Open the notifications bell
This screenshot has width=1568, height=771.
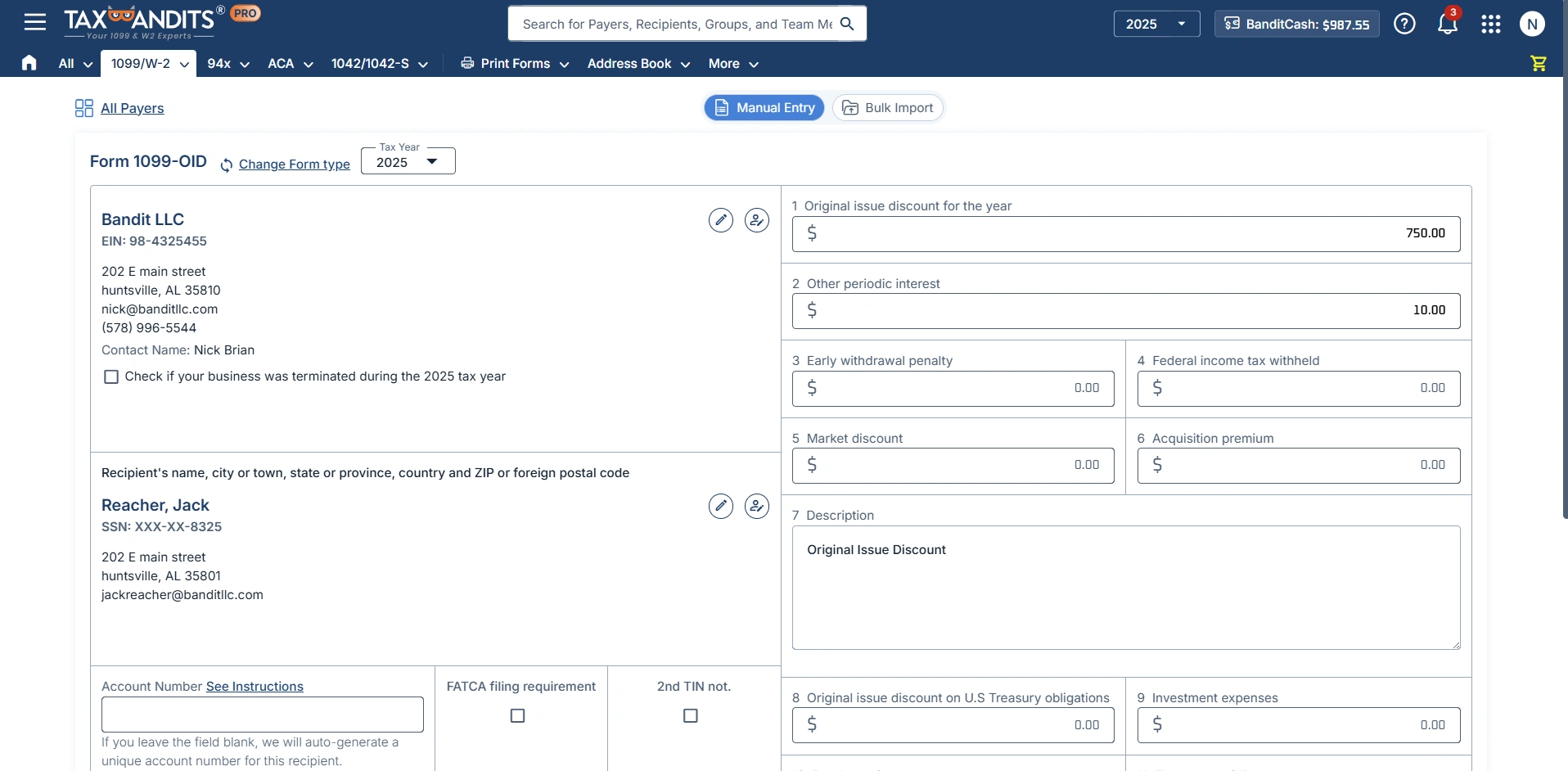click(x=1447, y=24)
